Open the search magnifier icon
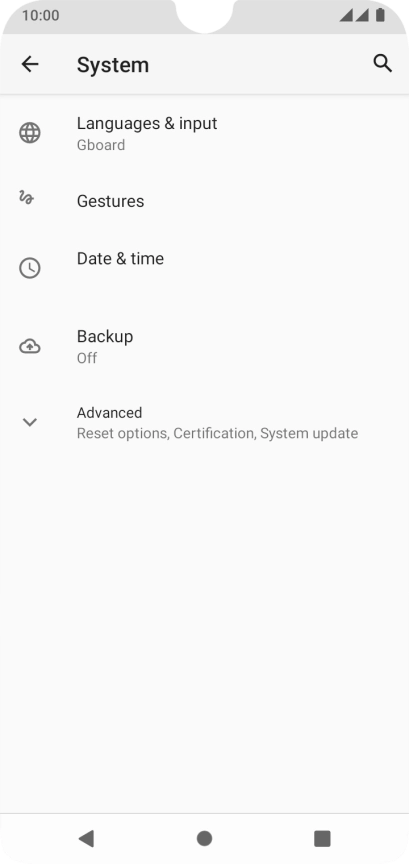This screenshot has width=409, height=864. pos(383,63)
